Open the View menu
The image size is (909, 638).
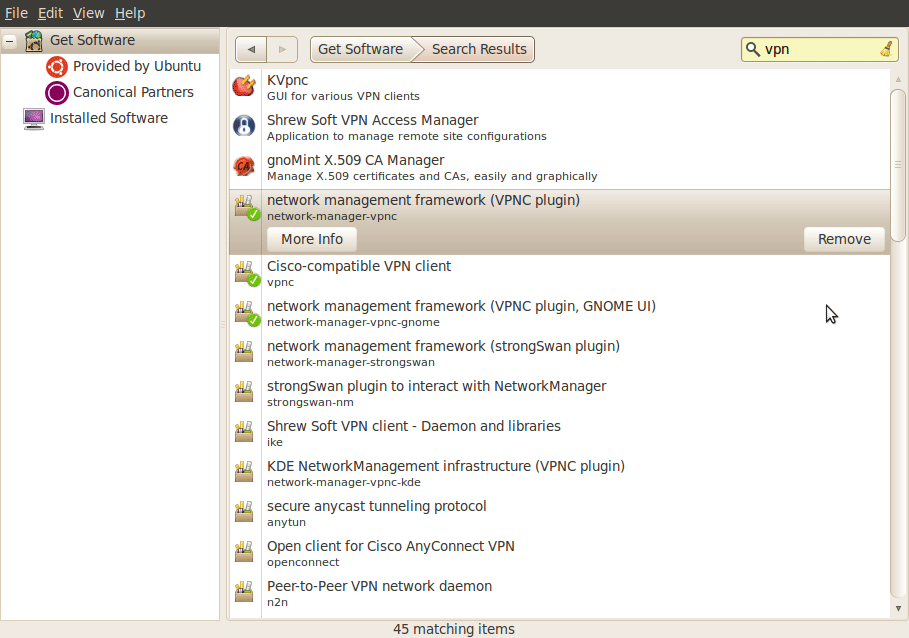click(89, 13)
